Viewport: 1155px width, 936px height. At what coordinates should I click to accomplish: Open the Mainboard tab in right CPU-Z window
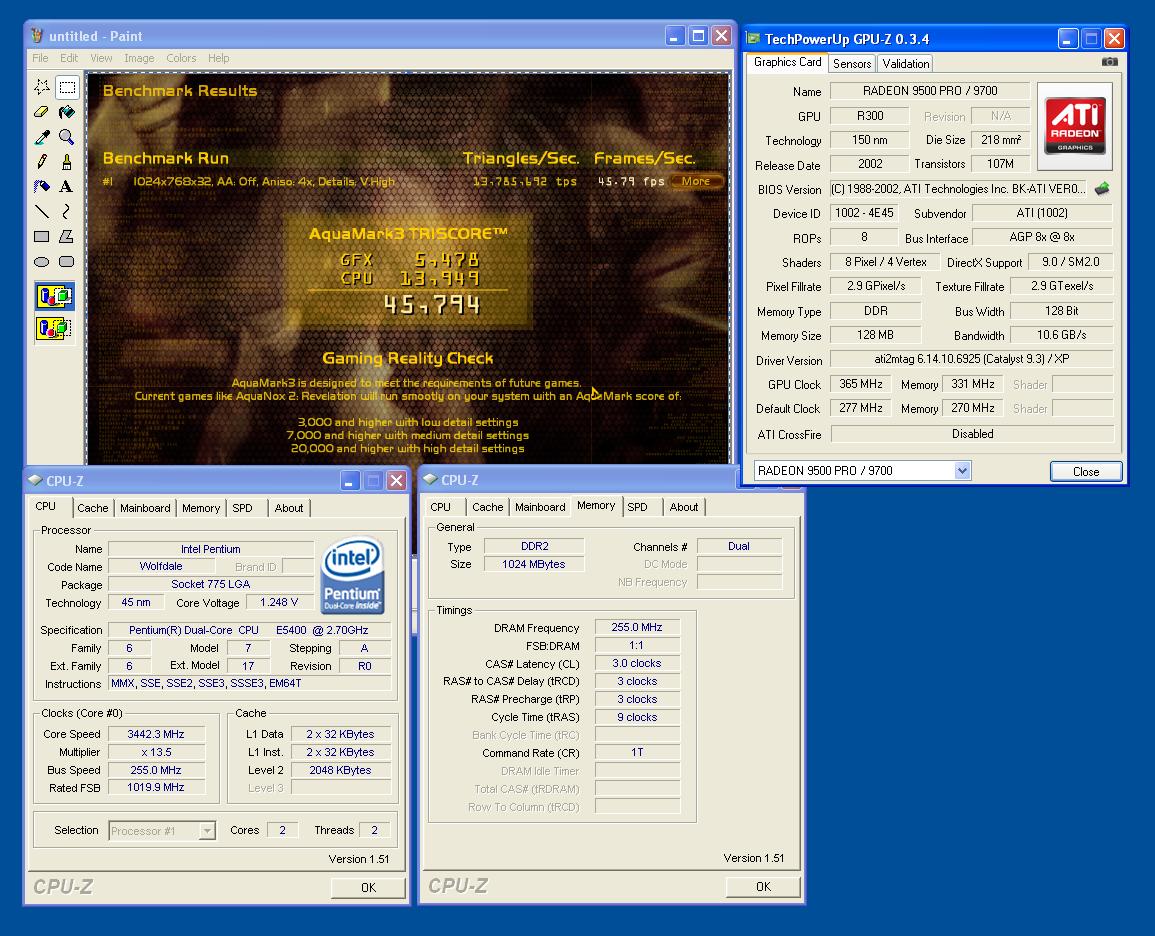tap(540, 507)
